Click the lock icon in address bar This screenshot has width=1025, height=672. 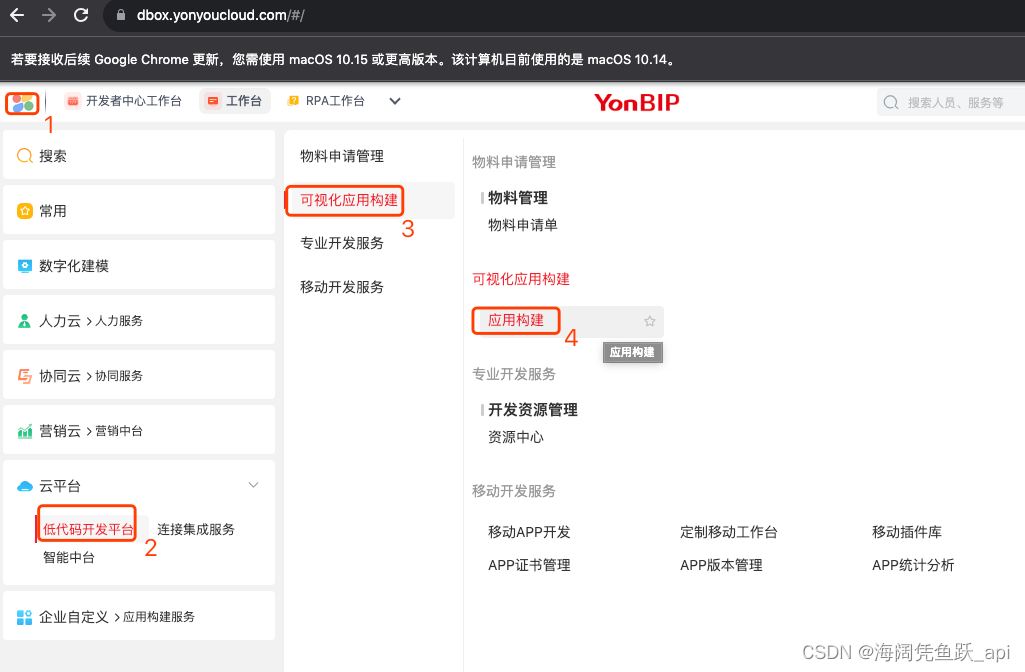coord(121,15)
